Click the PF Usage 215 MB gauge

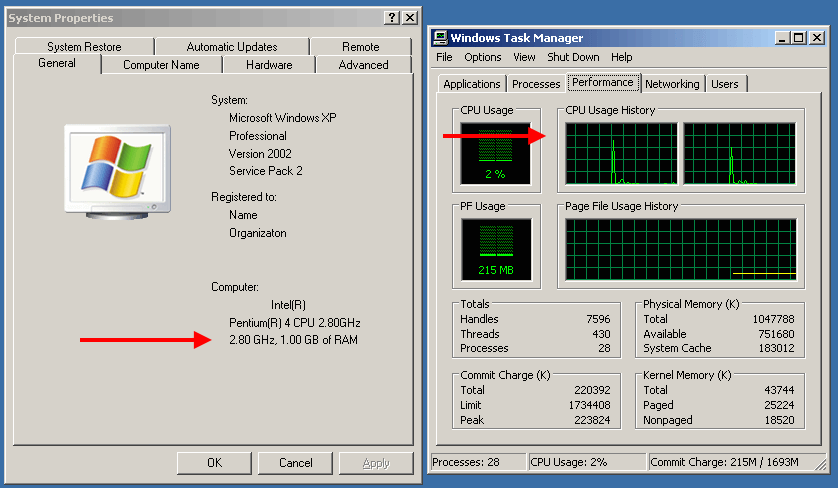[x=496, y=250]
